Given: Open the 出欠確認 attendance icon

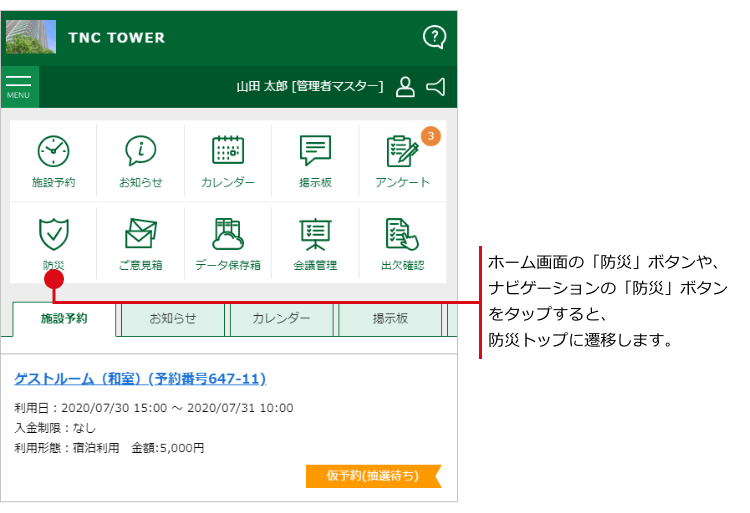Looking at the screenshot, I should coord(402,234).
